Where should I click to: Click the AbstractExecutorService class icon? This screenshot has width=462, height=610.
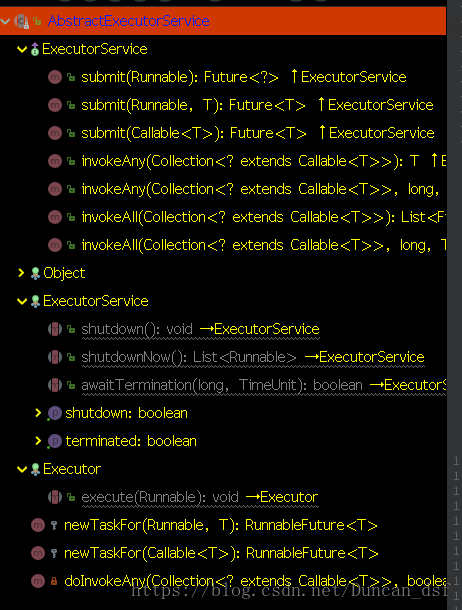coord(22,21)
